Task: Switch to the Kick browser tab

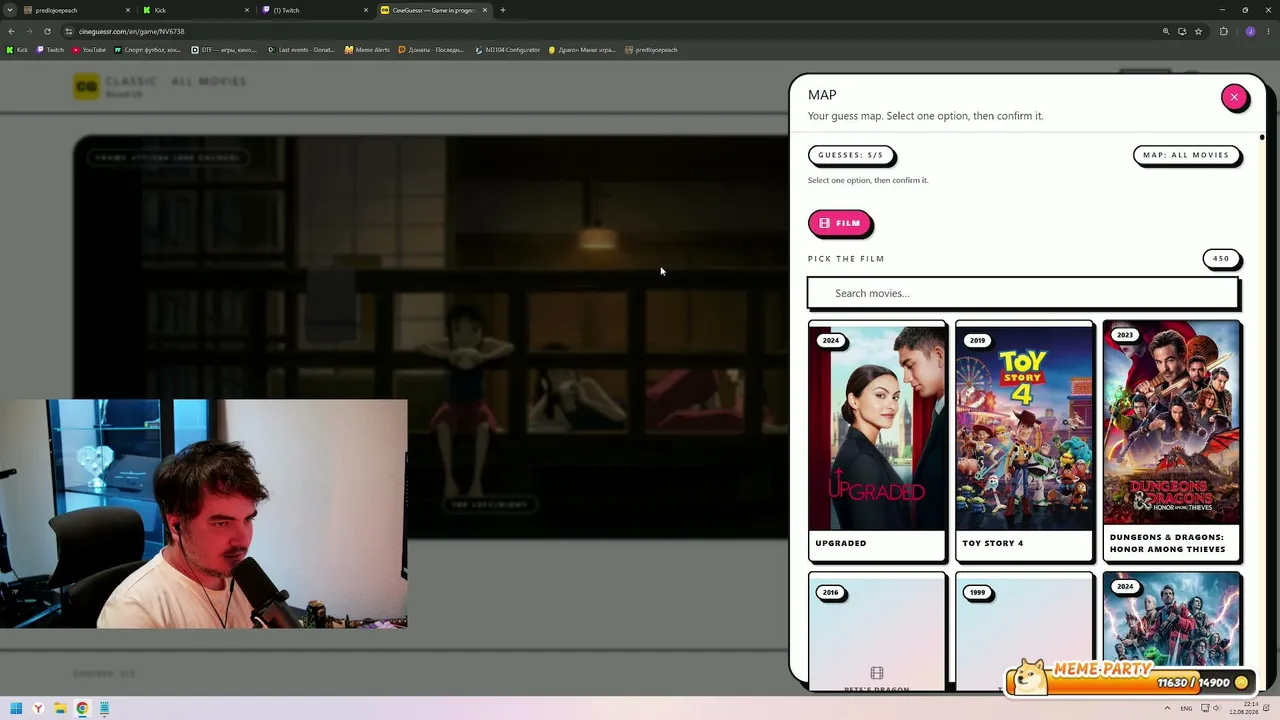Action: (195, 10)
